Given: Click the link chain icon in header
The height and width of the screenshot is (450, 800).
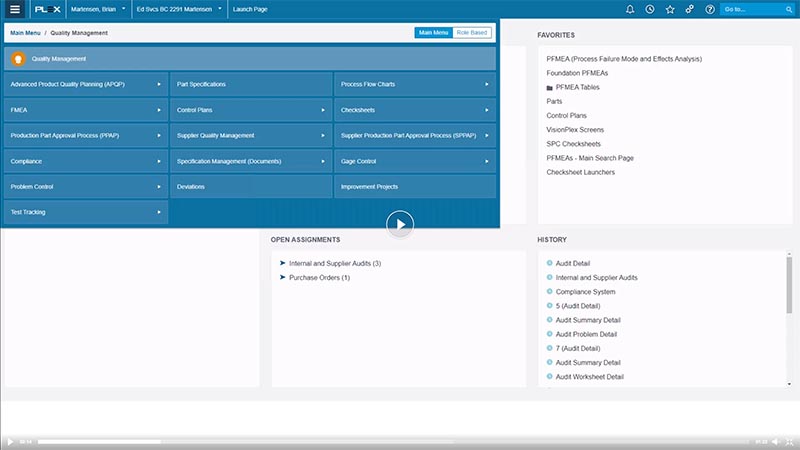Looking at the screenshot, I should [689, 9].
